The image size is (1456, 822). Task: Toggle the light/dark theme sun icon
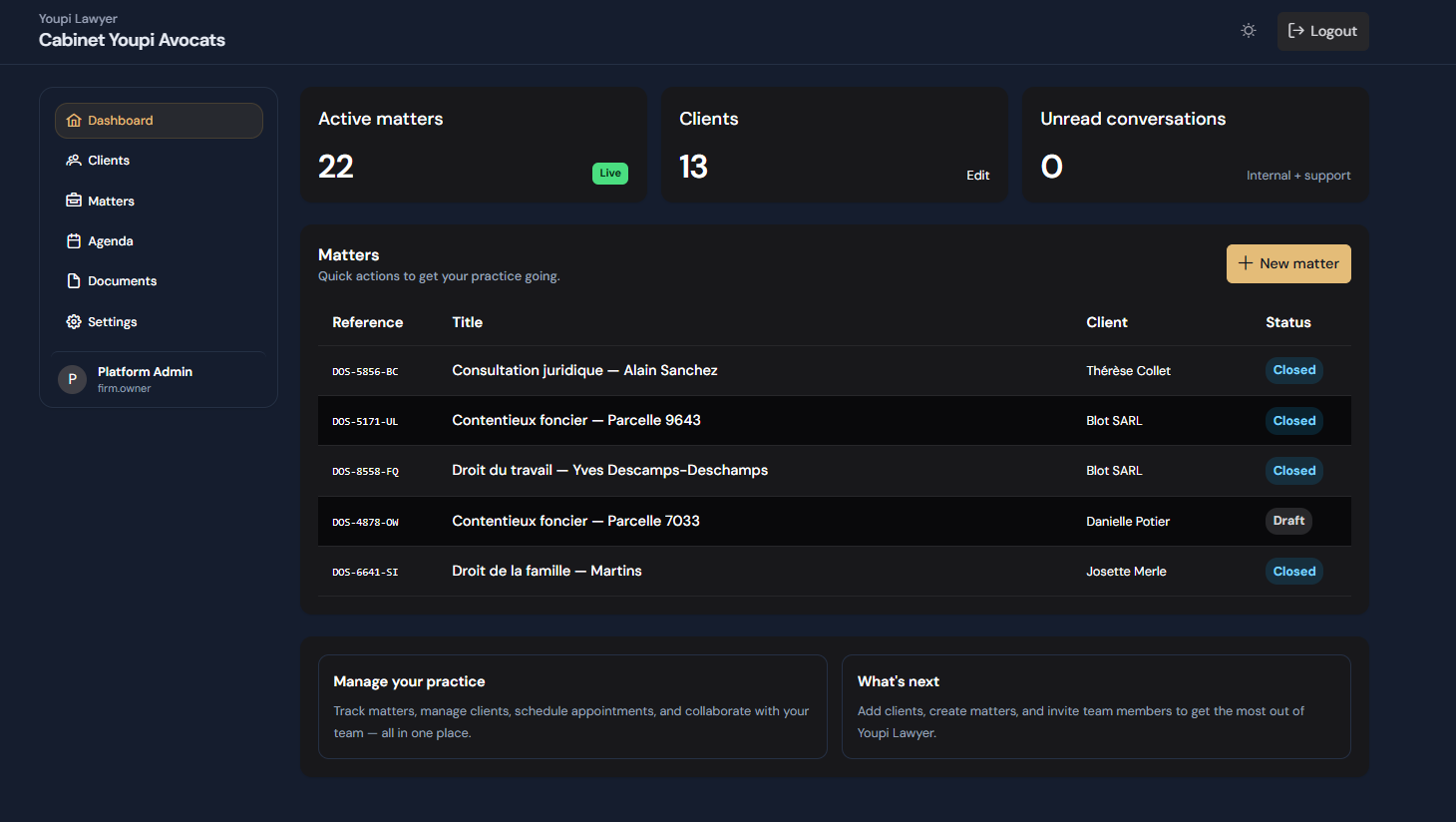(1248, 31)
